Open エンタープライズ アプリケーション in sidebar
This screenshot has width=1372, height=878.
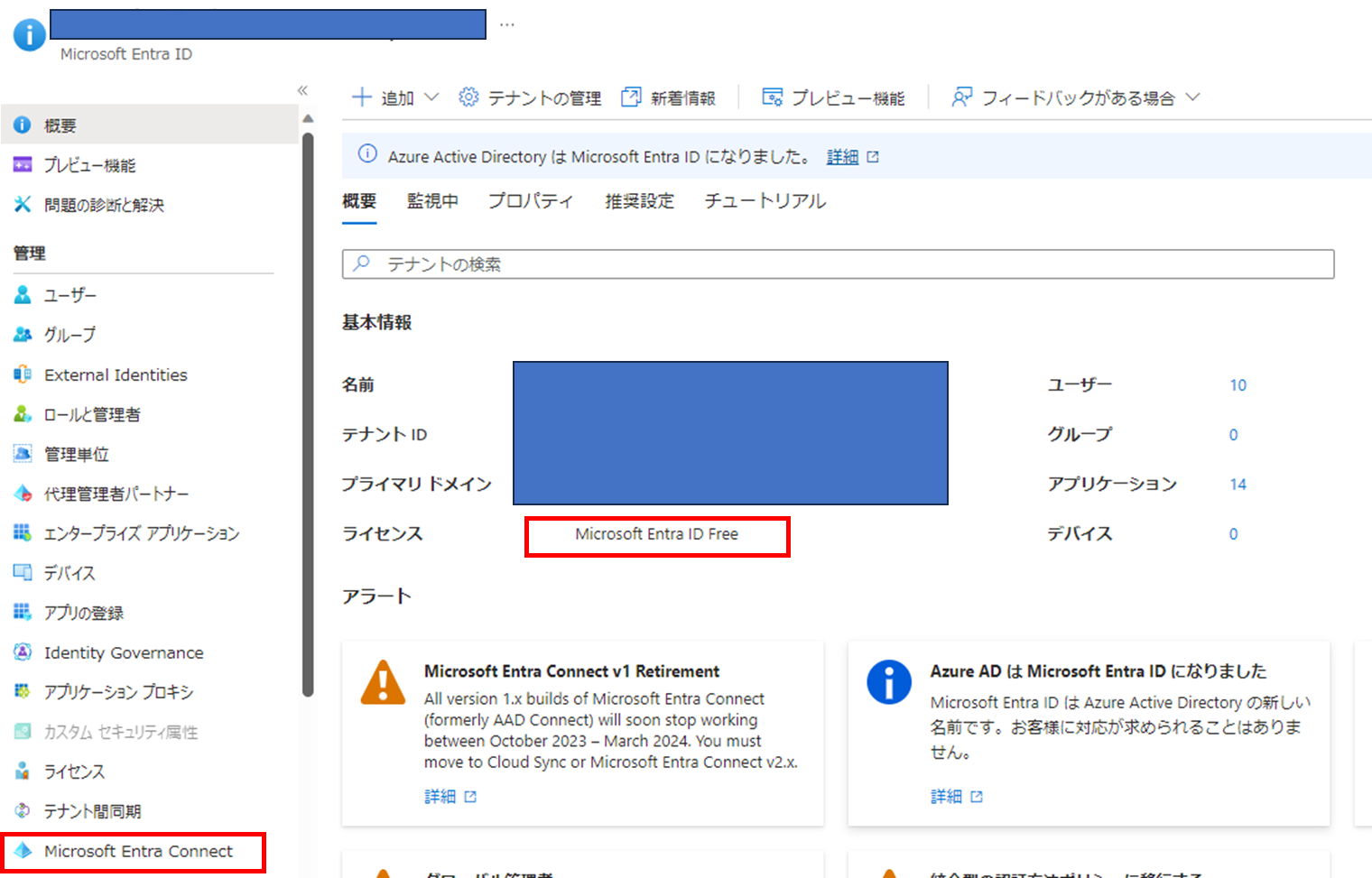[141, 533]
